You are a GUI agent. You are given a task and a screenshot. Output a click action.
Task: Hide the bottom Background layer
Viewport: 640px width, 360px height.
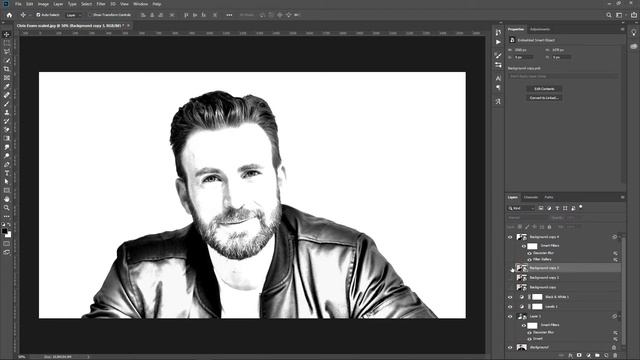[510, 347]
